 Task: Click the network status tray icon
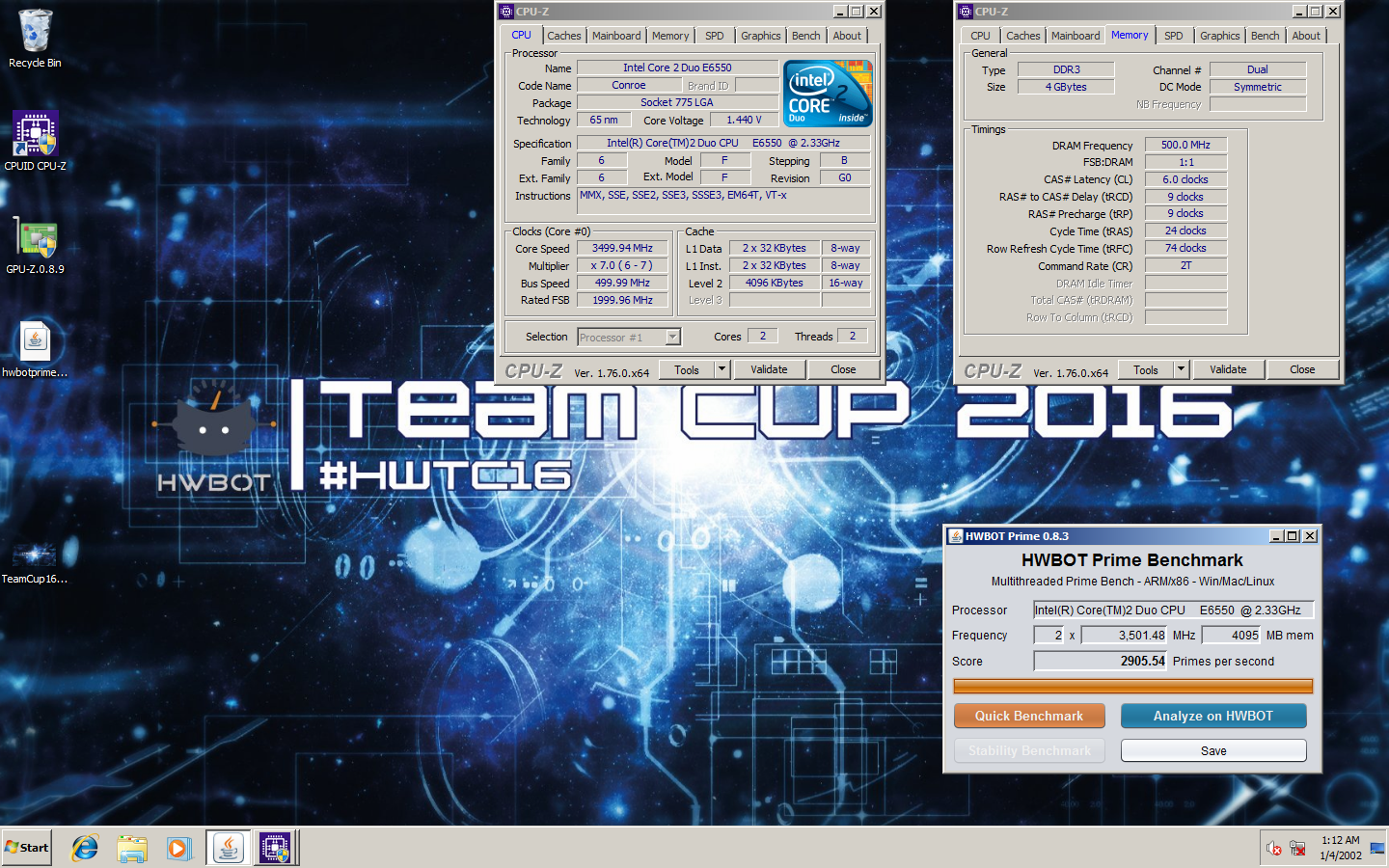coord(1298,849)
